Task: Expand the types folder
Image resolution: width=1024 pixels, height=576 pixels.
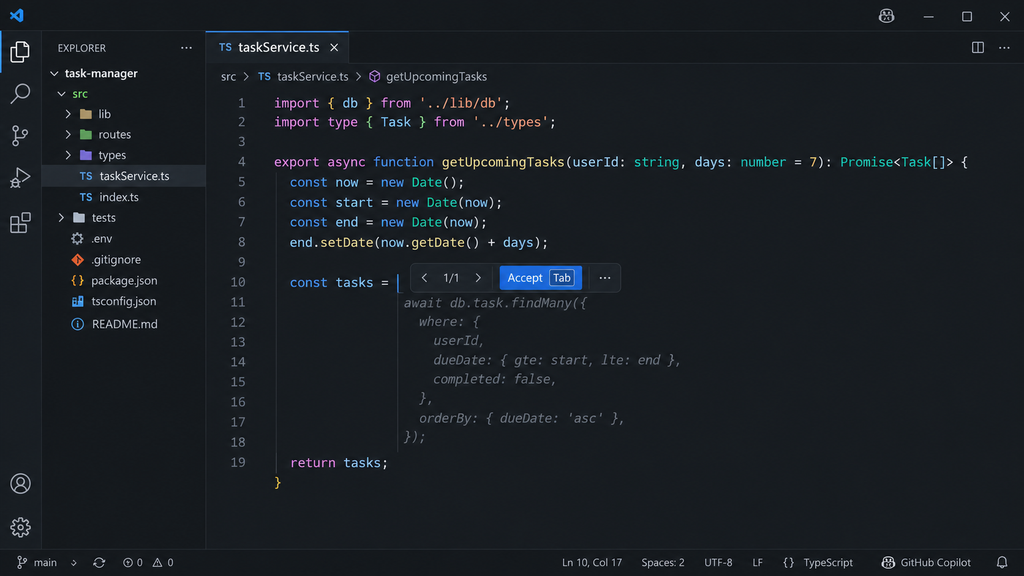Action: click(68, 155)
